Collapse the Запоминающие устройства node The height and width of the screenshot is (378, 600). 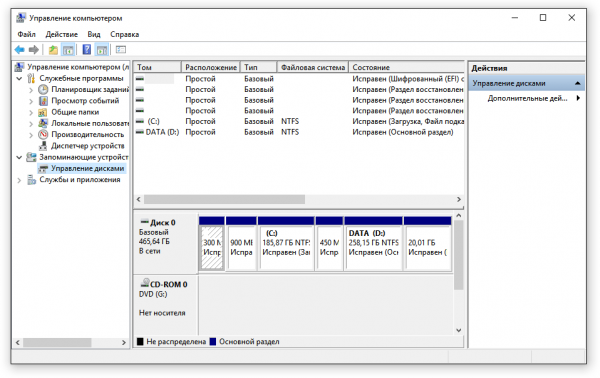(x=19, y=157)
